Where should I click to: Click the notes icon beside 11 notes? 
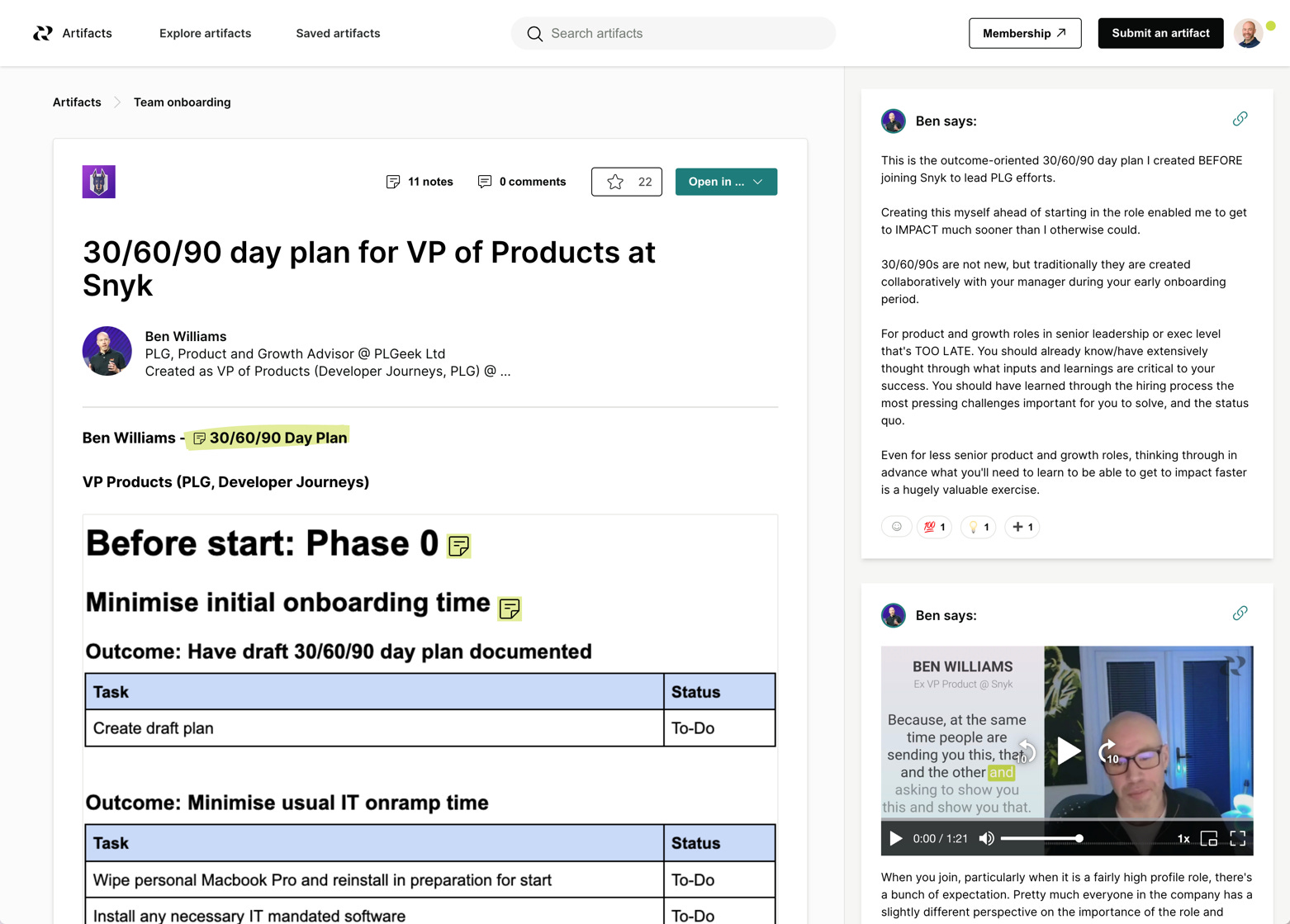coord(393,182)
